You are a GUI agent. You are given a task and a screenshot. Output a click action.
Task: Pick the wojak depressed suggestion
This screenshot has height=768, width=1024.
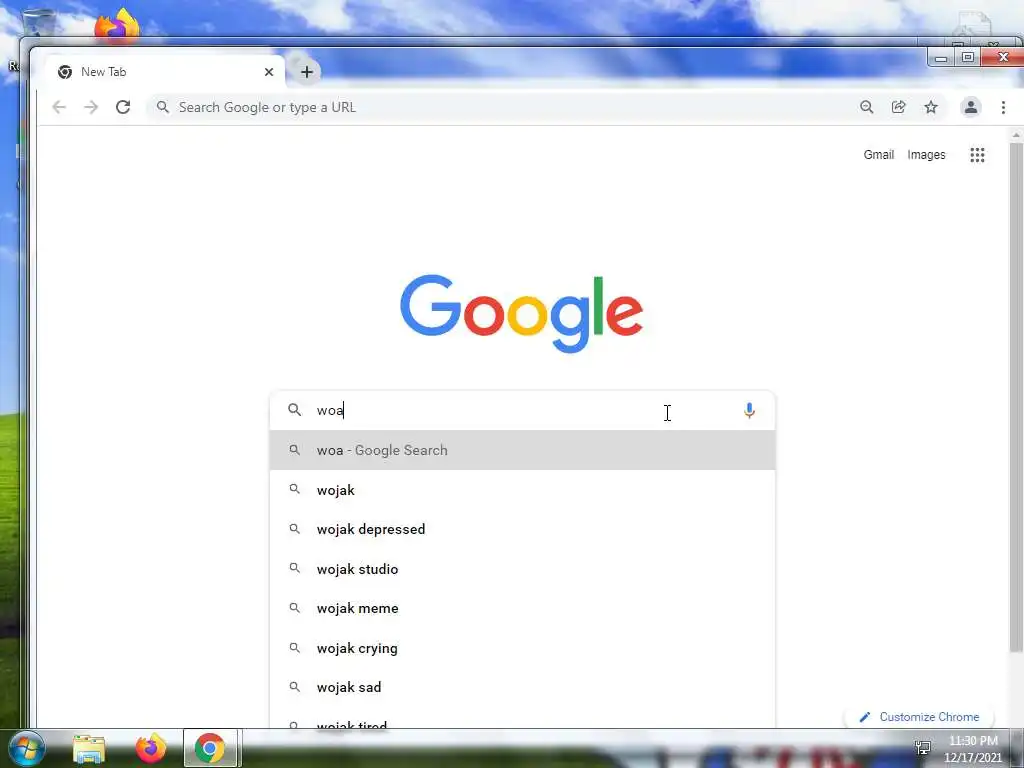tap(522, 529)
